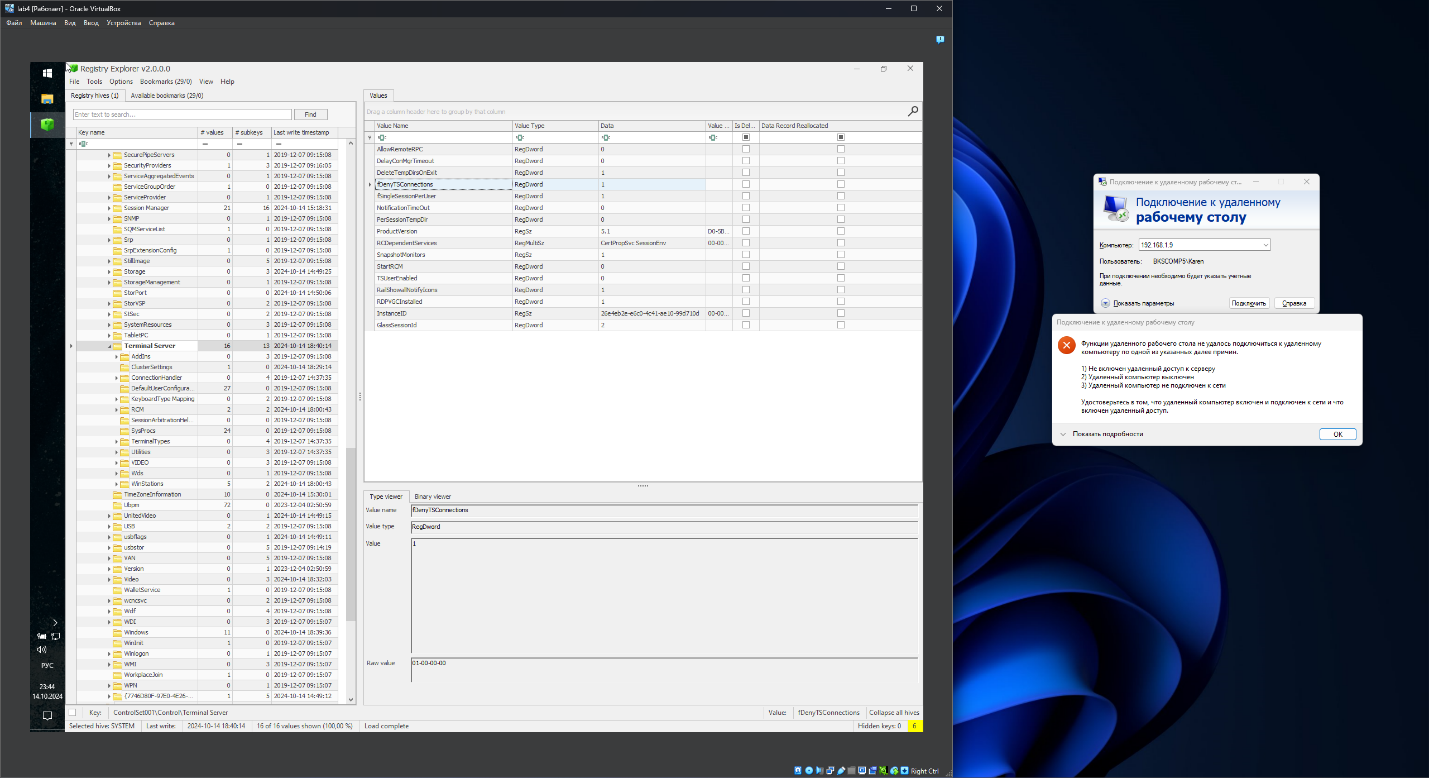Expand the SecurityProviders key
This screenshot has height=778, width=1429.
(x=108, y=166)
